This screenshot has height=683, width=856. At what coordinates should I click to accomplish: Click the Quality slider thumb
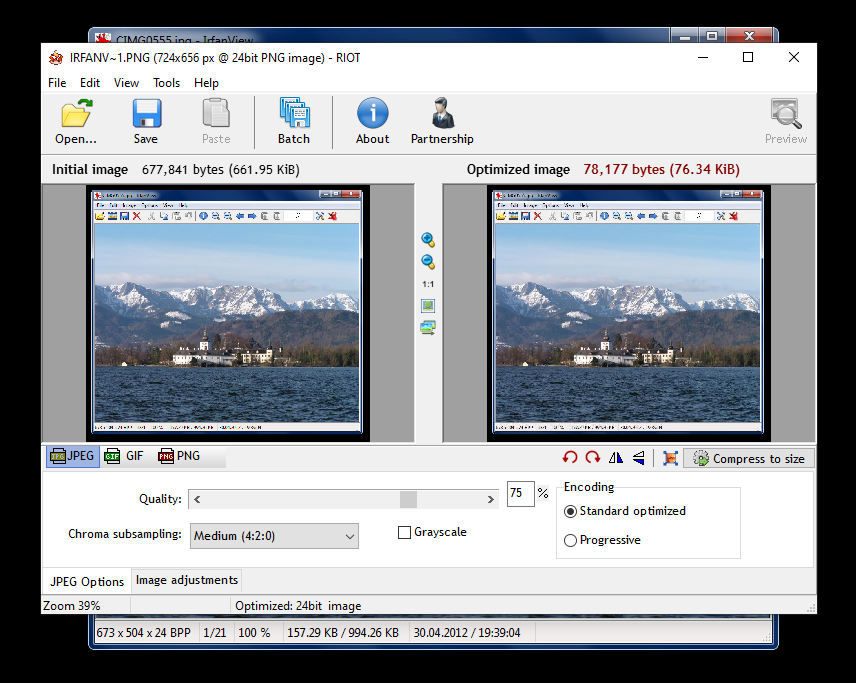(408, 500)
